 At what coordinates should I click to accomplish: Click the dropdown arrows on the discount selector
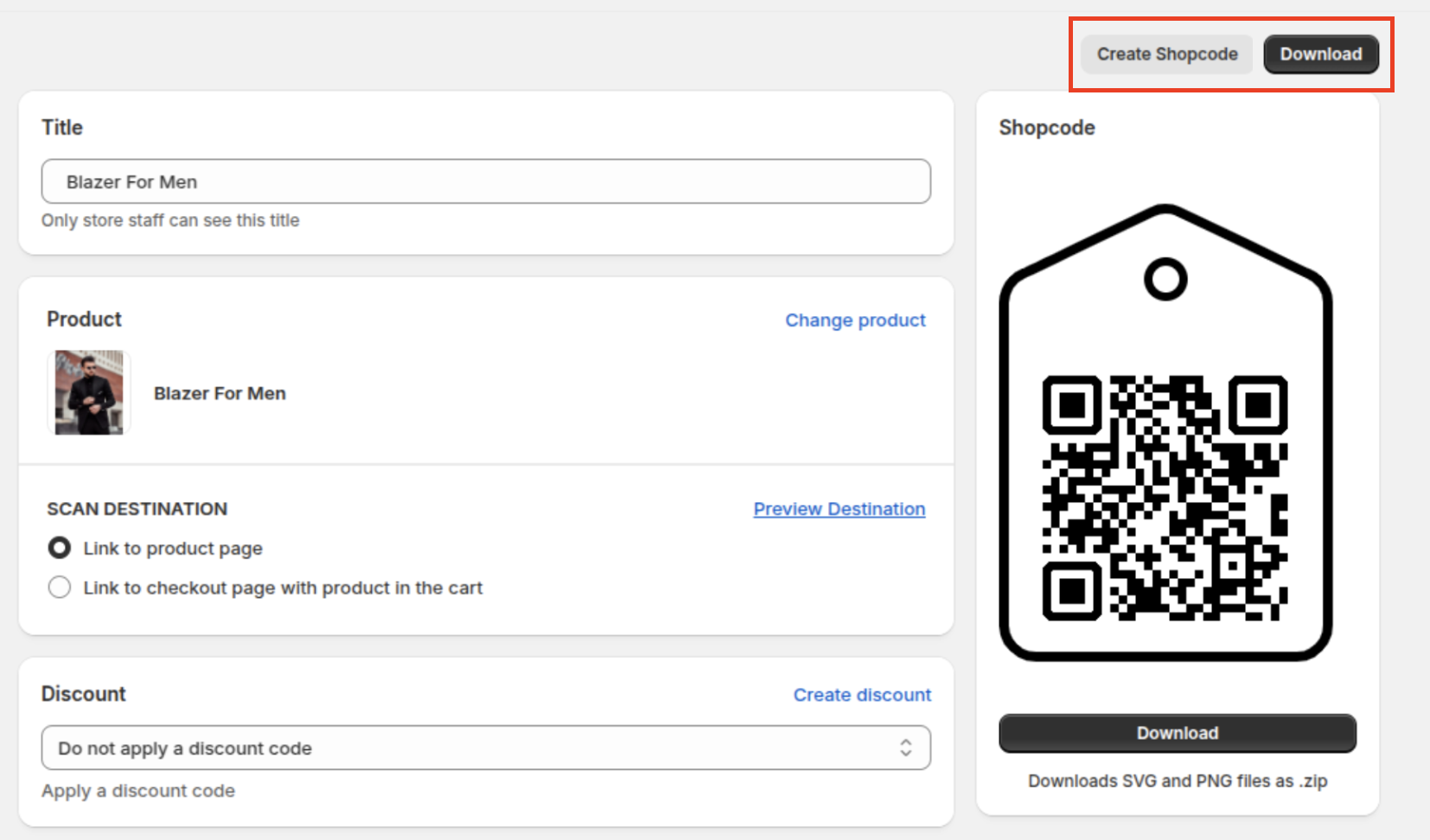[x=905, y=748]
